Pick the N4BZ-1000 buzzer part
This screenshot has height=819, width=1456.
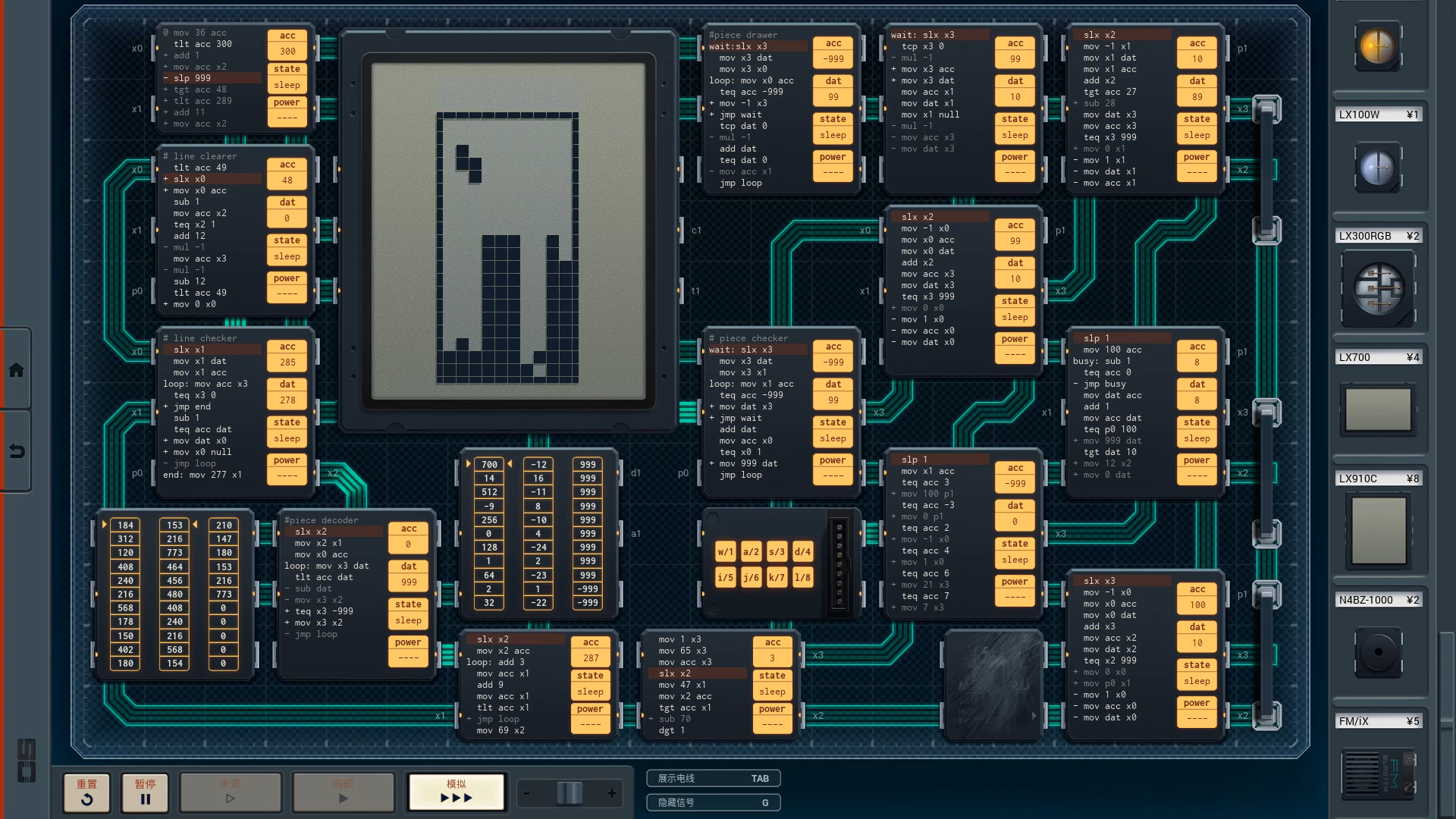click(1378, 651)
